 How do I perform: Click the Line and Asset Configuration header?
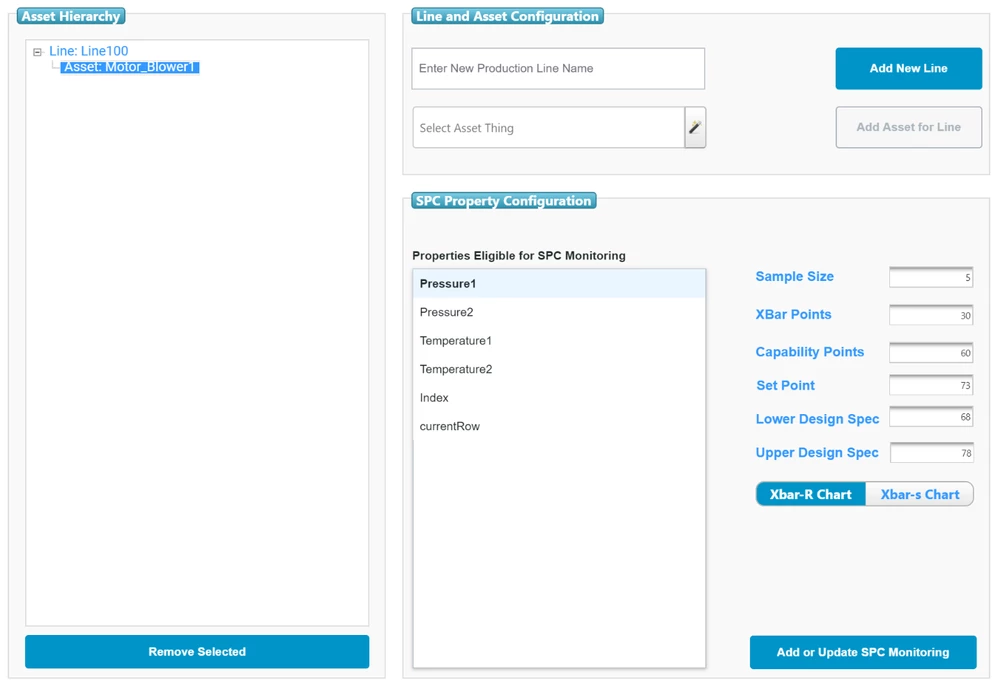coord(507,16)
